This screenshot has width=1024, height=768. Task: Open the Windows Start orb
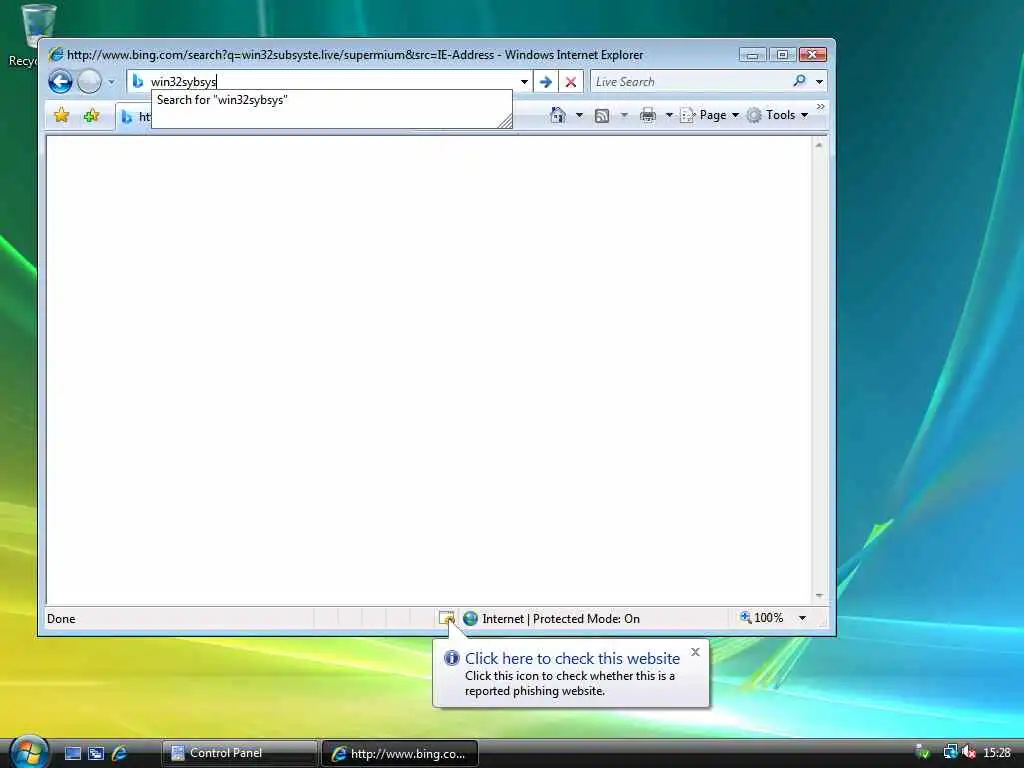pos(29,751)
